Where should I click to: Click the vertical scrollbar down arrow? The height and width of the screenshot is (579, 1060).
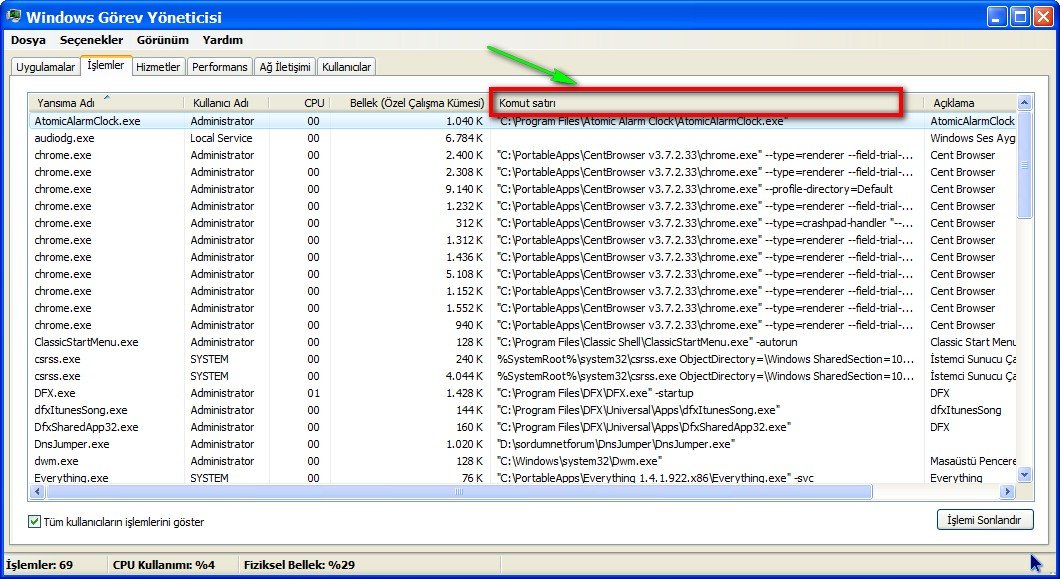coord(1024,475)
